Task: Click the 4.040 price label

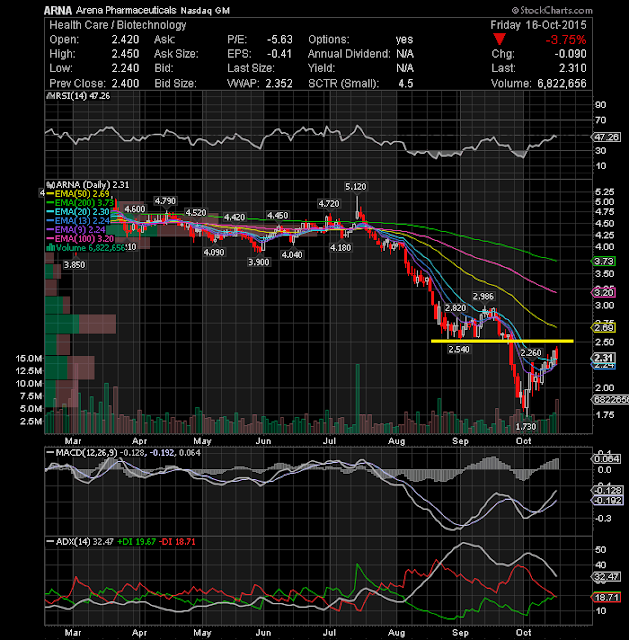Action: pyautogui.click(x=292, y=255)
